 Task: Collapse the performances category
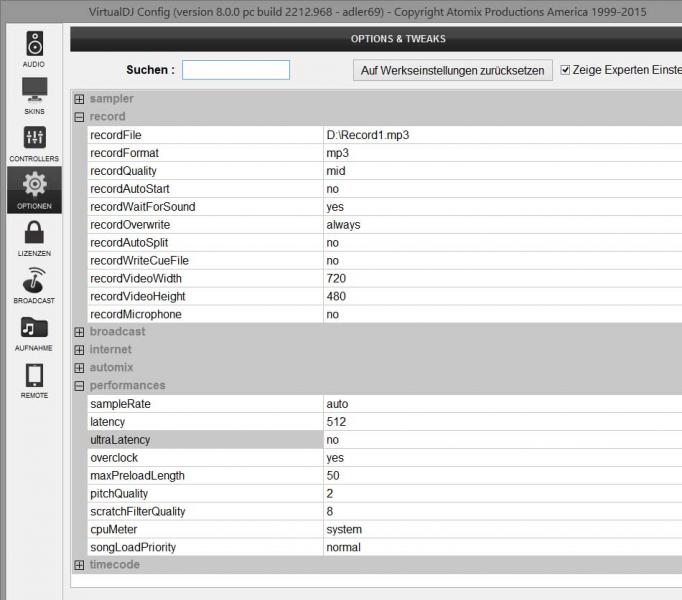79,386
